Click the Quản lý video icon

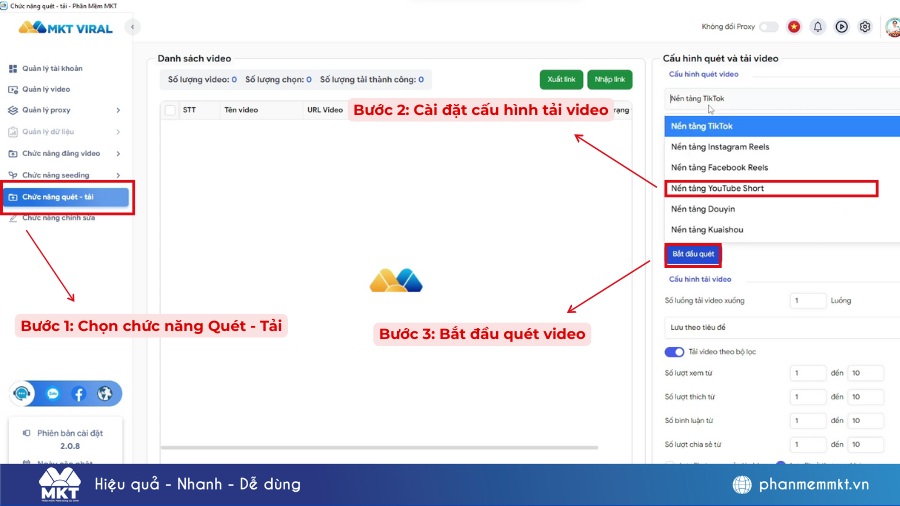[13, 89]
